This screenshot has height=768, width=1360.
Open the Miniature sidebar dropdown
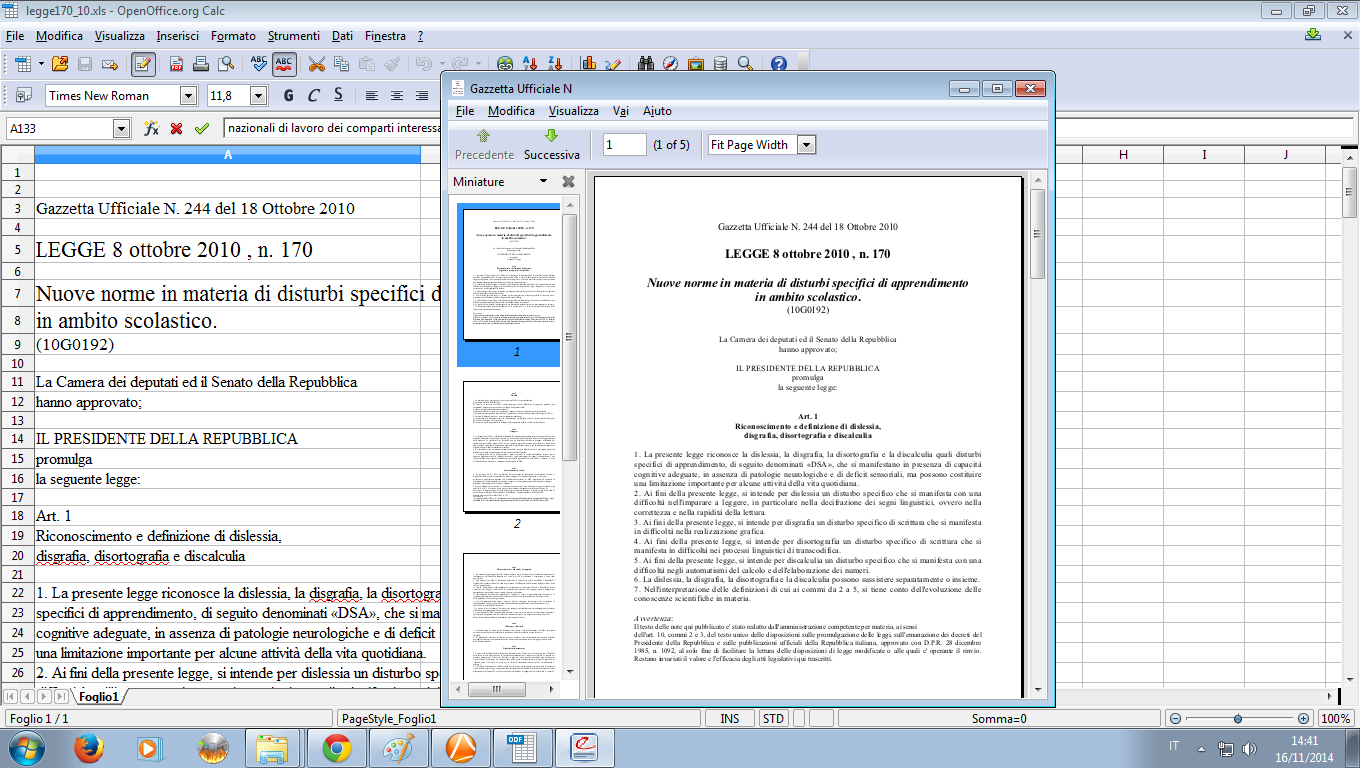(x=543, y=182)
